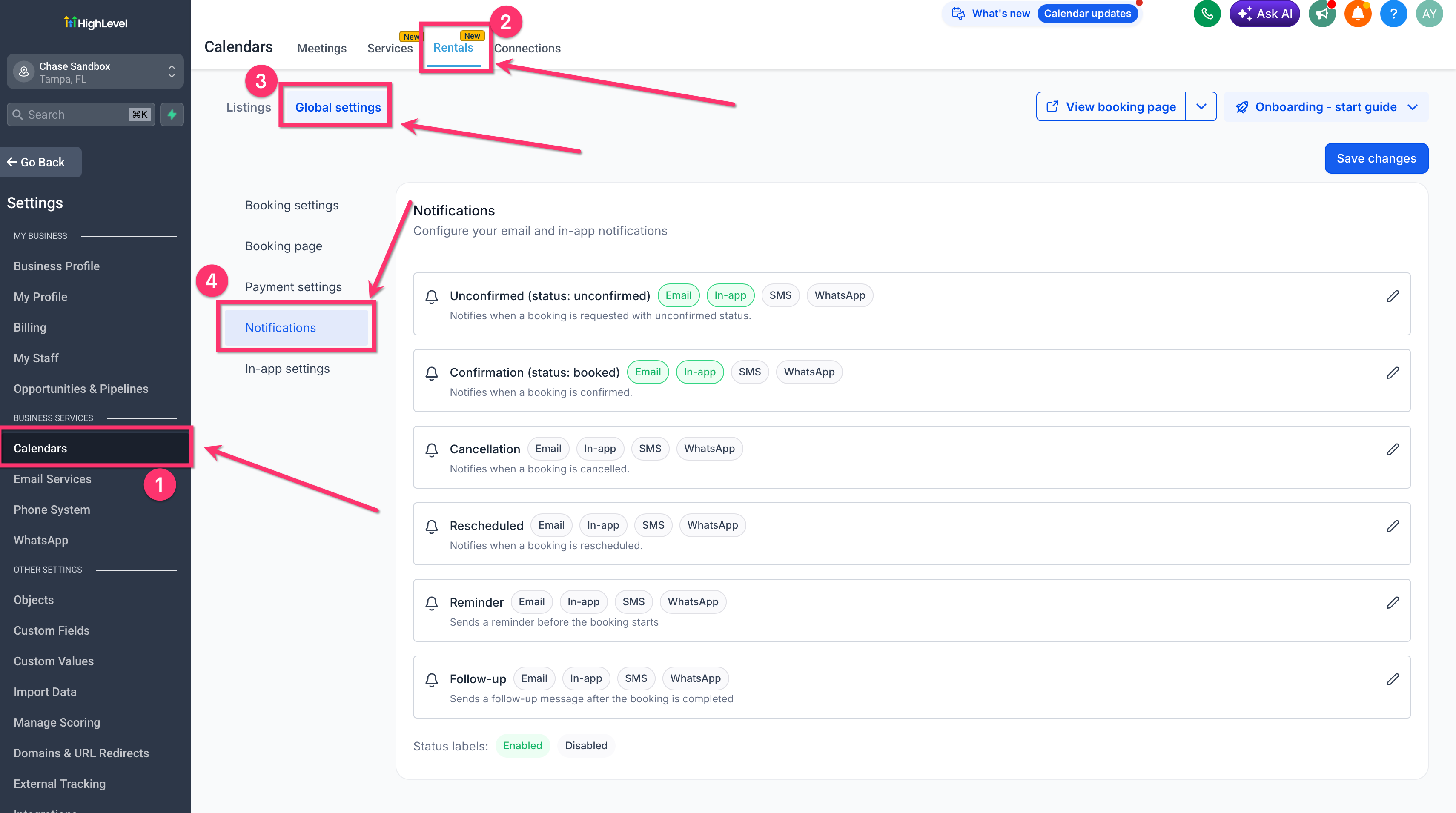Click the green phone dialer icon
The image size is (1456, 813).
tap(1207, 14)
